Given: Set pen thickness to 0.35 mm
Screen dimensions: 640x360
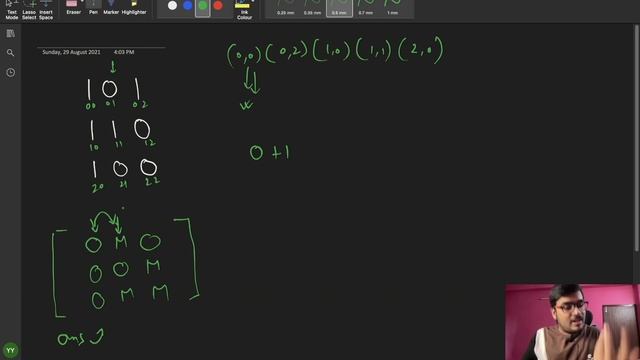Looking at the screenshot, I should 312,8.
